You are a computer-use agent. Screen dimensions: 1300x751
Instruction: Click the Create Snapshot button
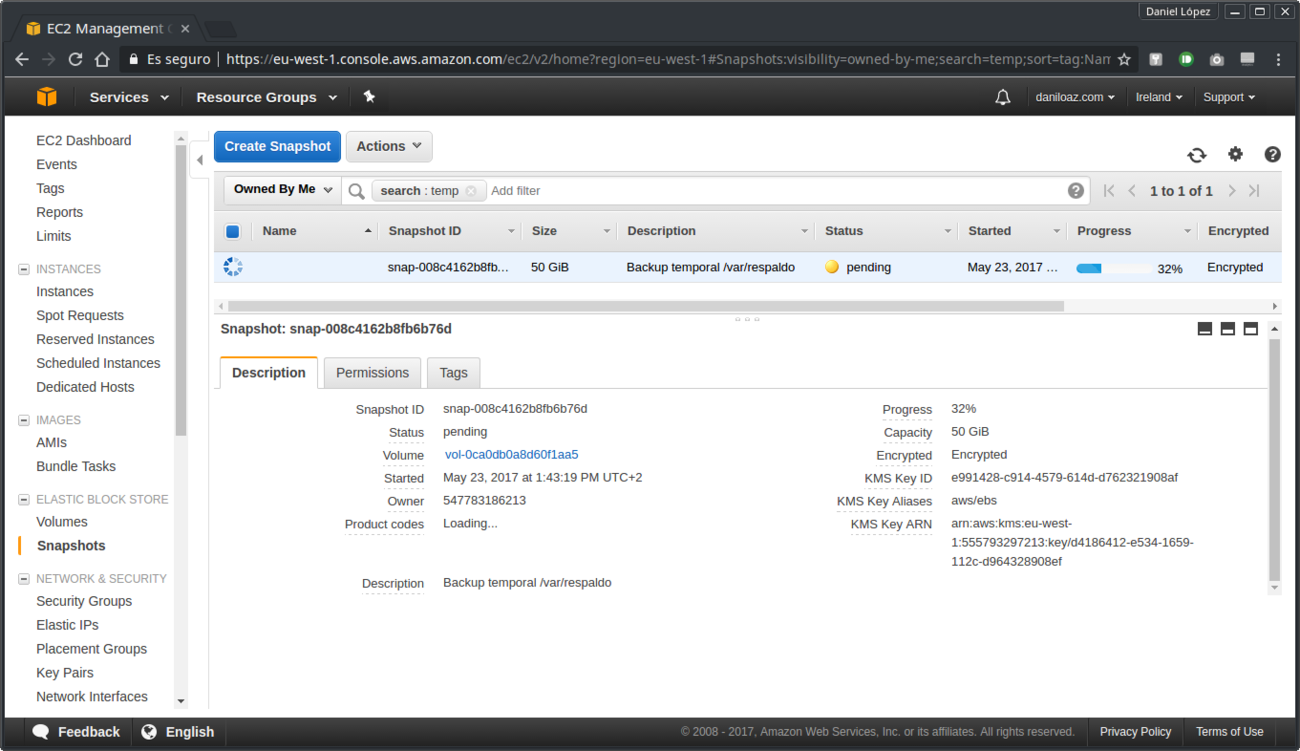click(277, 146)
